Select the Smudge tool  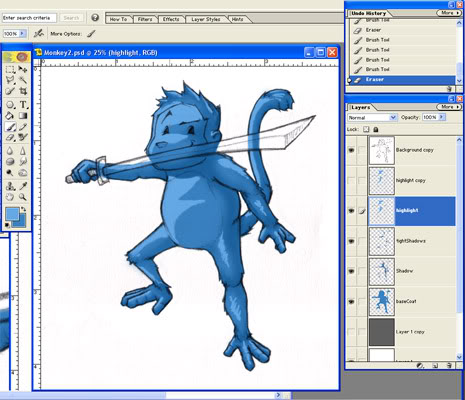(23, 162)
